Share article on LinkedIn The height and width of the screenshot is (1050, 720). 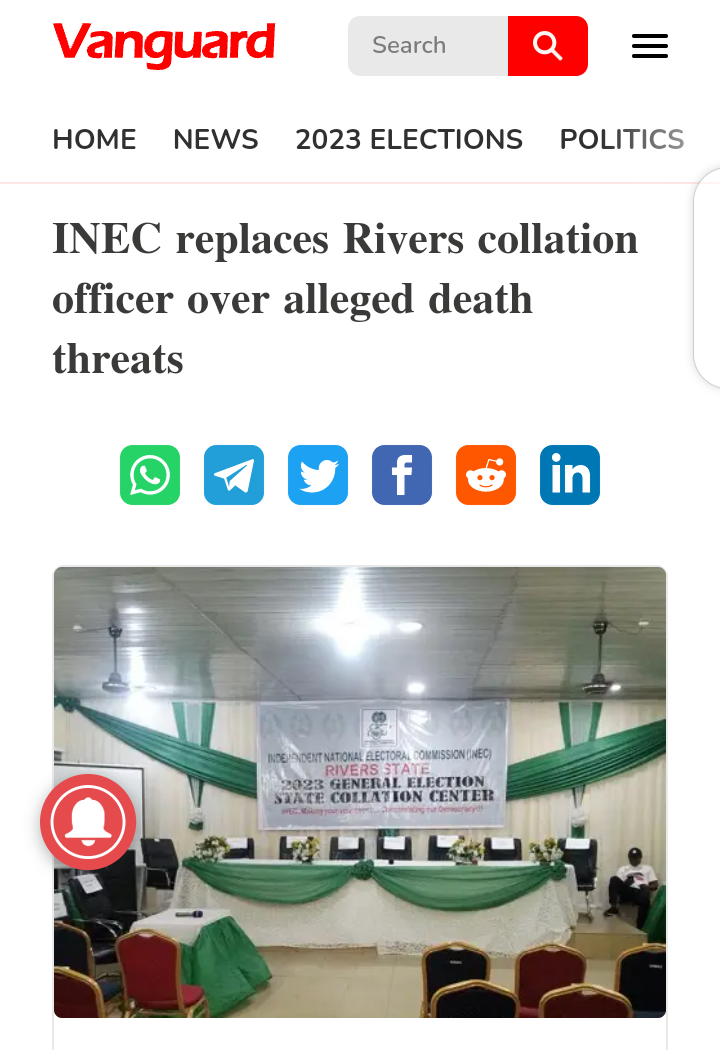570,475
